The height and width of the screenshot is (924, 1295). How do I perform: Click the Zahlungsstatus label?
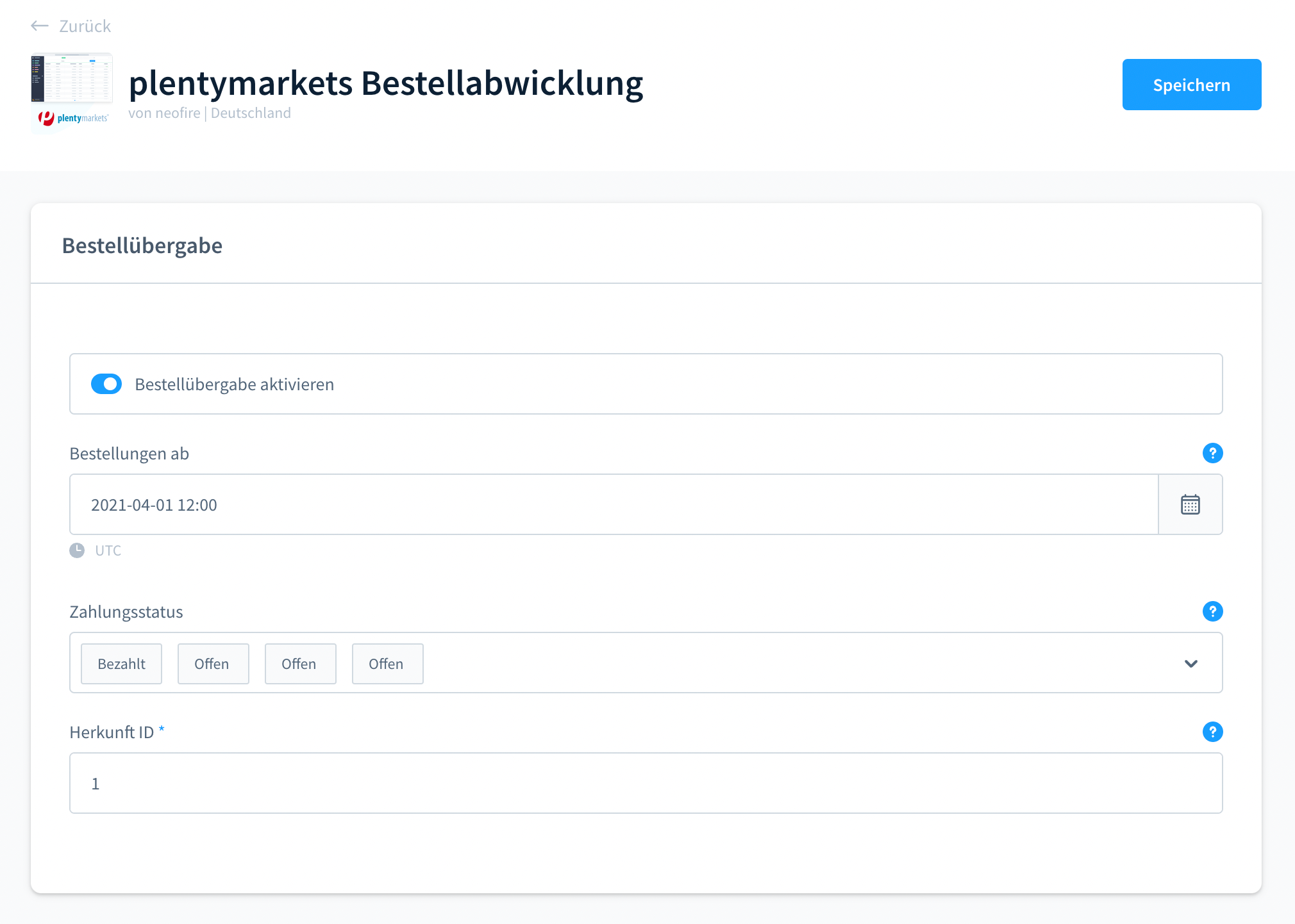(x=126, y=612)
